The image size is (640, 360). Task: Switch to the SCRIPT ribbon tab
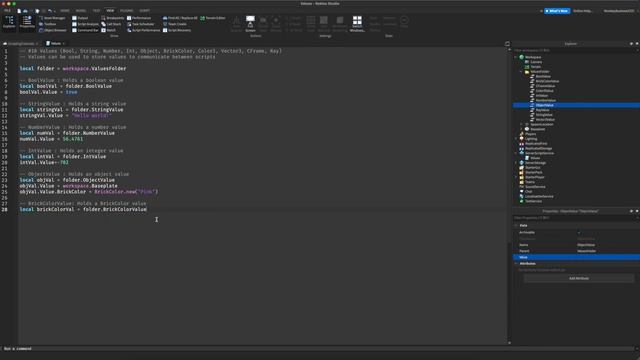(x=144, y=11)
